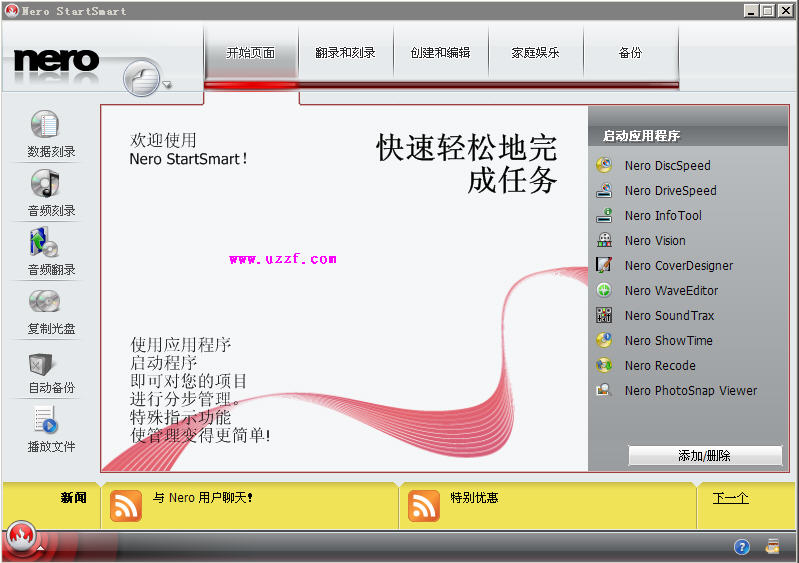Open the blue help question icon
799x563 pixels.
742,547
